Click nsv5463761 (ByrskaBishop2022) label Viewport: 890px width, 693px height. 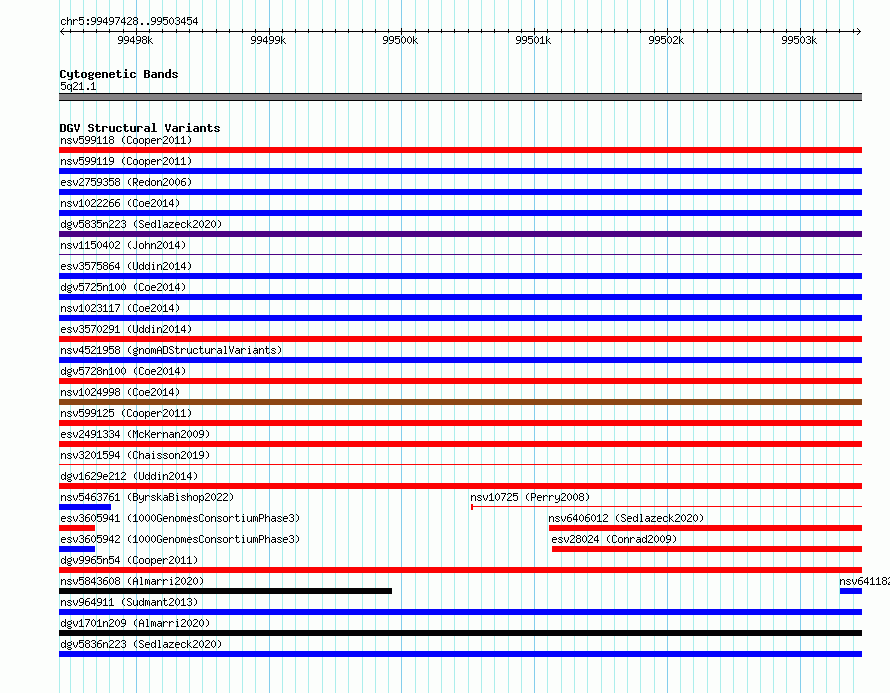[147, 497]
